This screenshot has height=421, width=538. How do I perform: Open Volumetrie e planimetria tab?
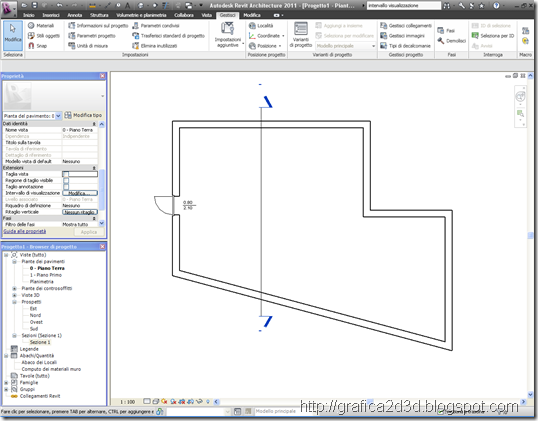point(141,15)
